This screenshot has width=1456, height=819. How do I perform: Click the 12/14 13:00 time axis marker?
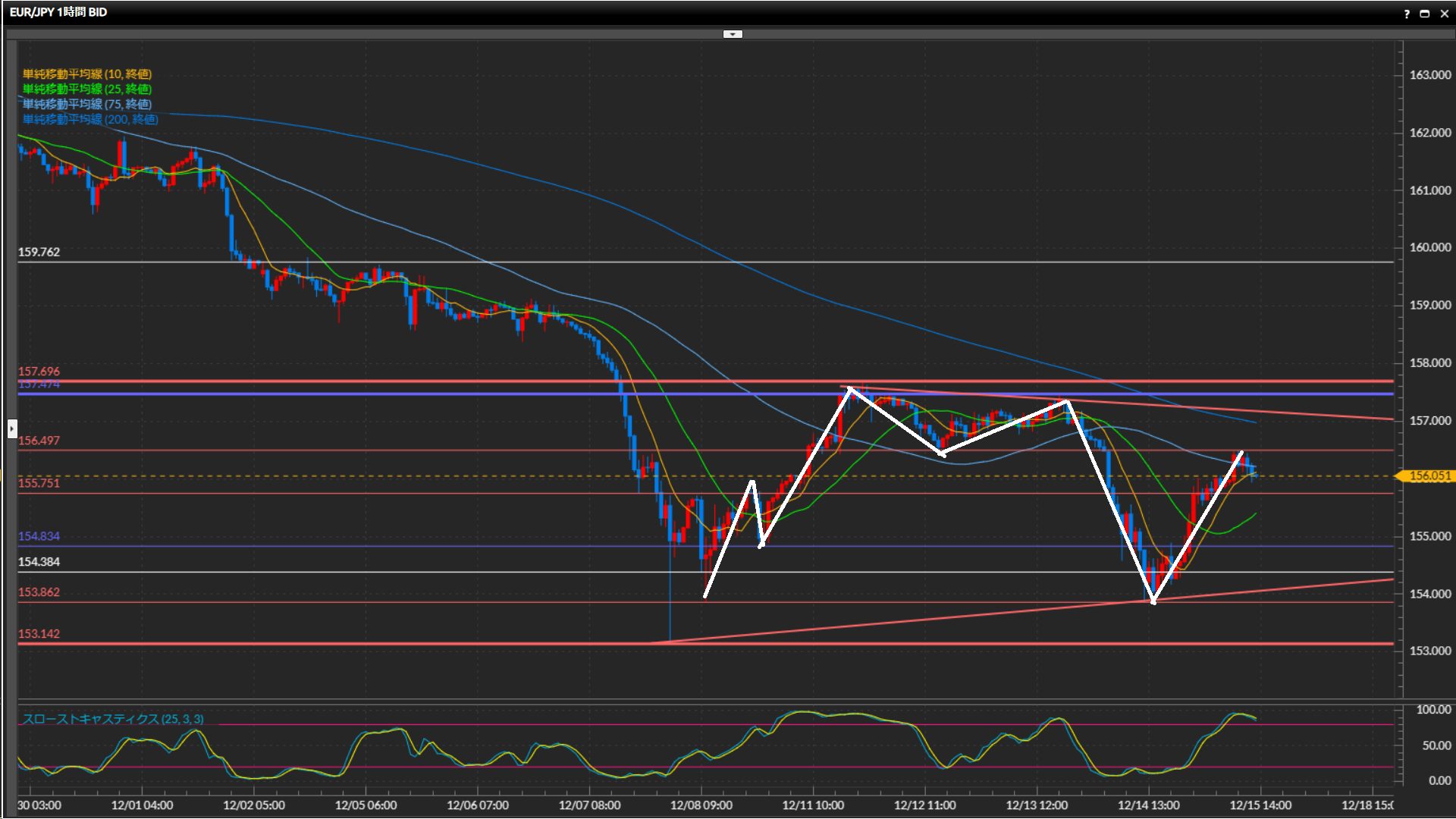click(1148, 805)
